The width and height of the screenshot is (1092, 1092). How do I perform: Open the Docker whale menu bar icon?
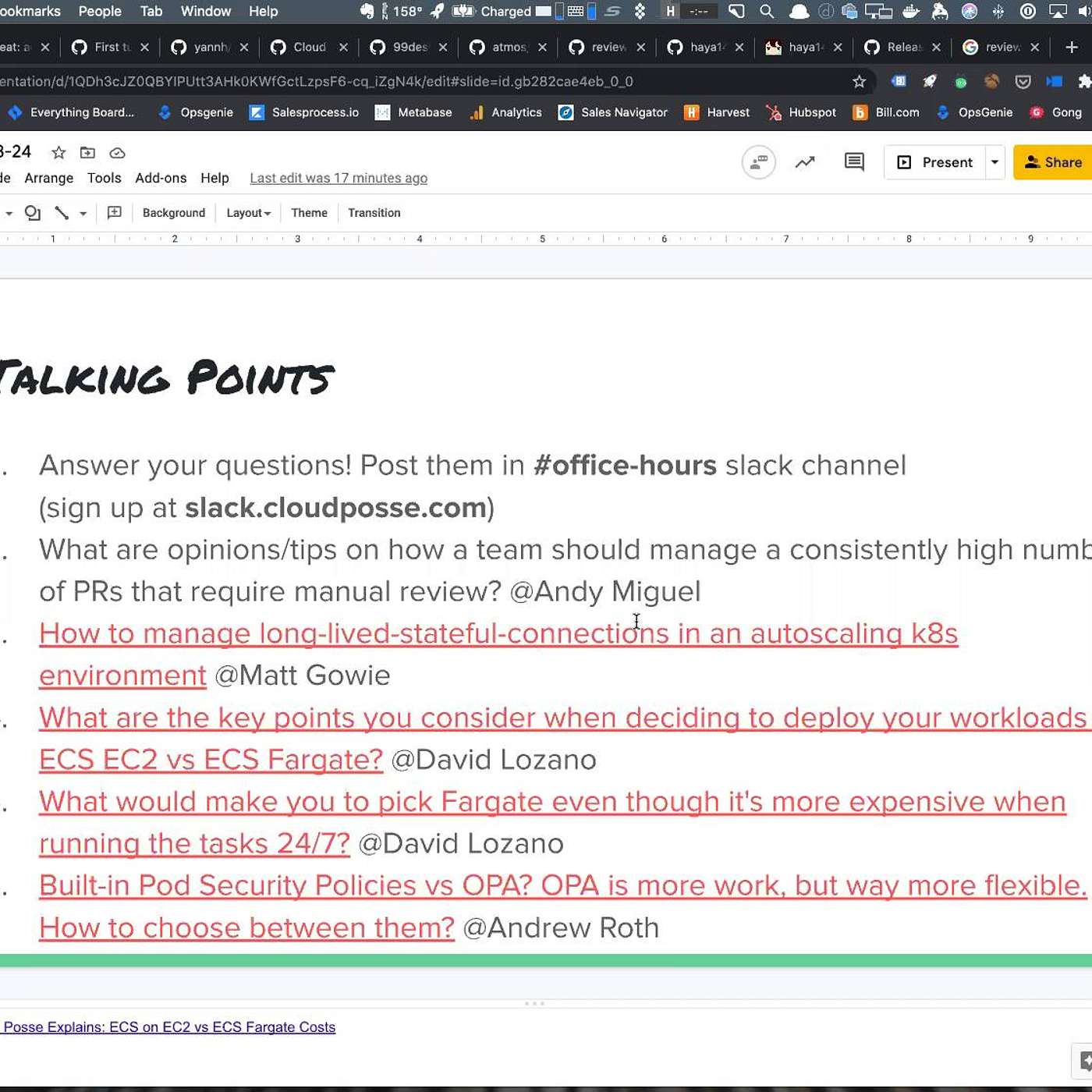pos(910,12)
